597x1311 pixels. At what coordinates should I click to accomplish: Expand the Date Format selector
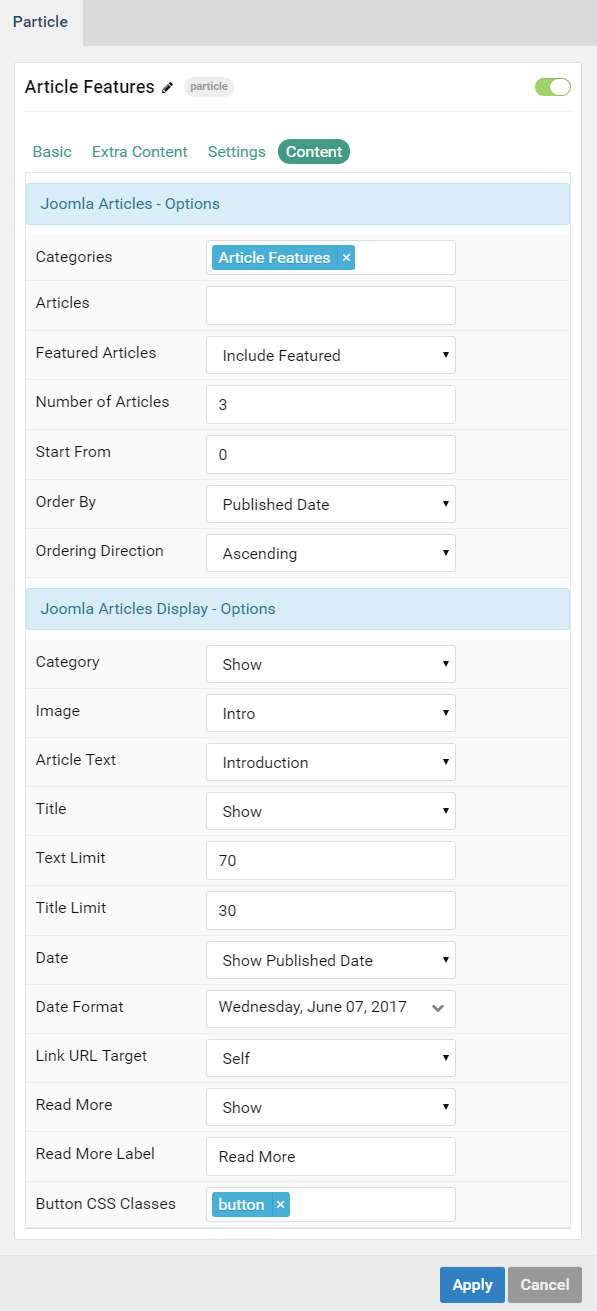[331, 1008]
